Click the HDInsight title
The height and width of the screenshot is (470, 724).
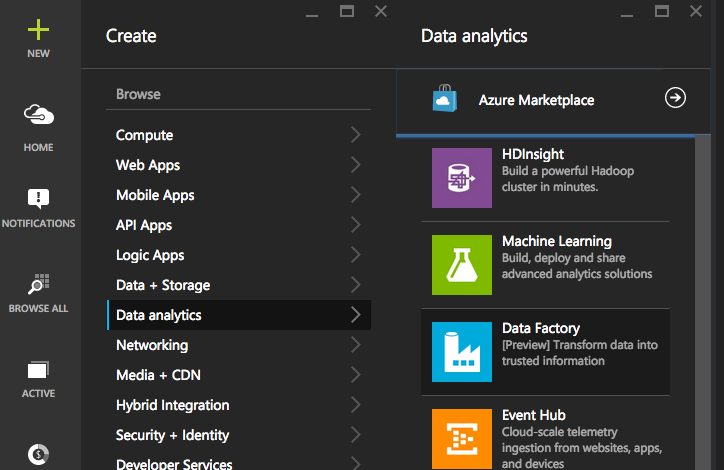(x=533, y=154)
